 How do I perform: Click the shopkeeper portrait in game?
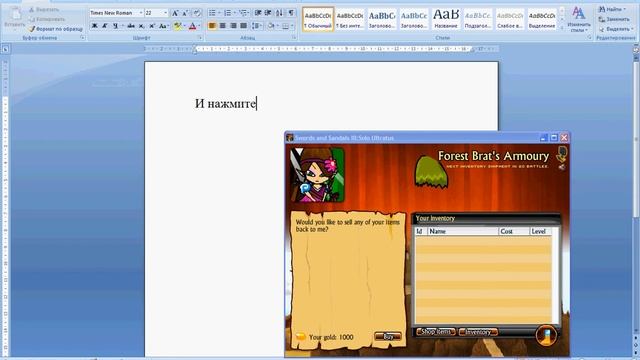pos(317,175)
